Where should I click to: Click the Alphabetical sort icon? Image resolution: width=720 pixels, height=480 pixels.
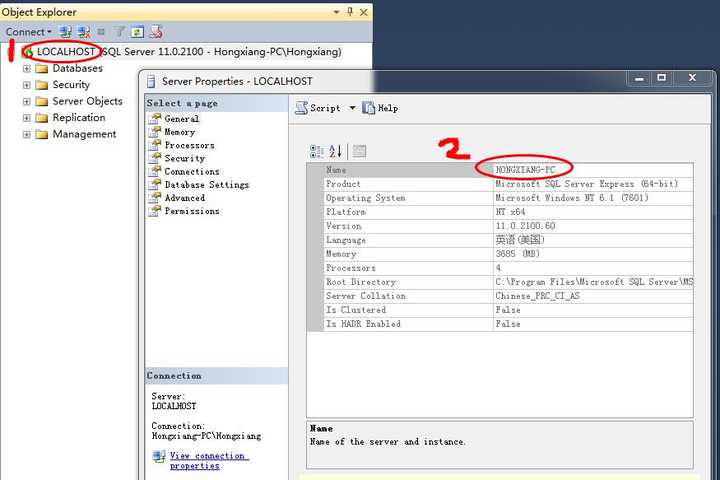point(336,151)
